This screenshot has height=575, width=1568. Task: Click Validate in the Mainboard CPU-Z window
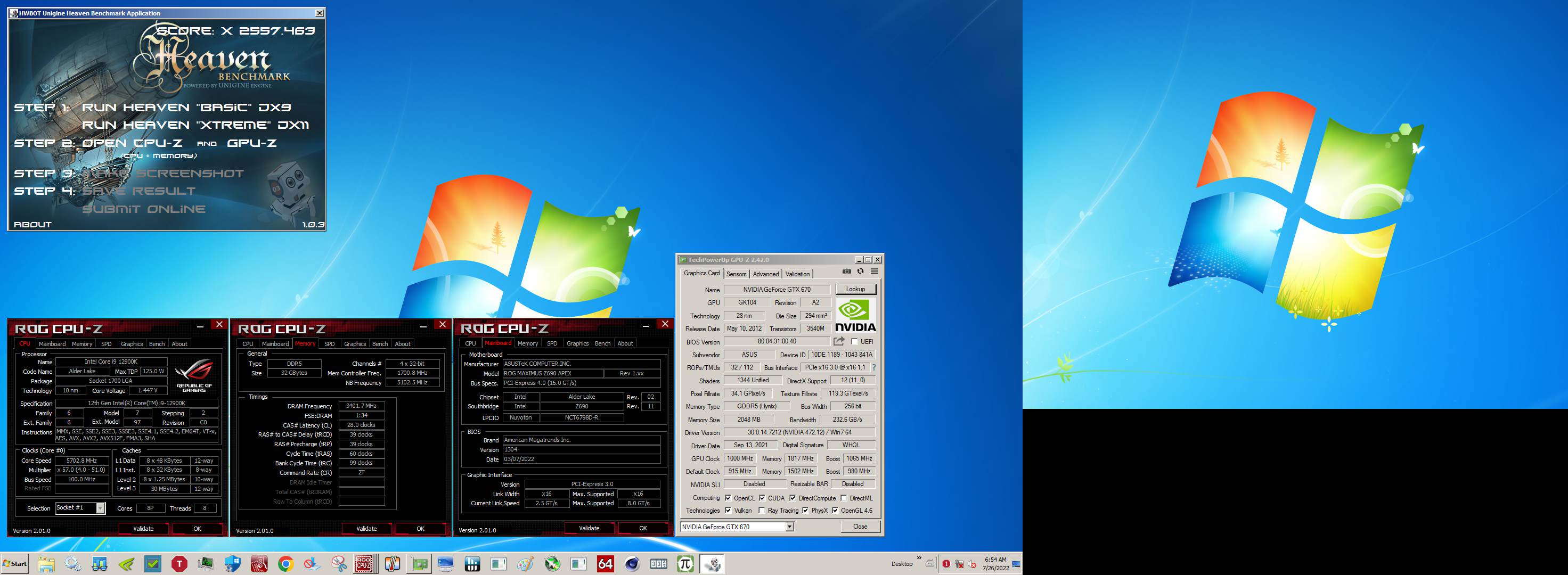(589, 528)
